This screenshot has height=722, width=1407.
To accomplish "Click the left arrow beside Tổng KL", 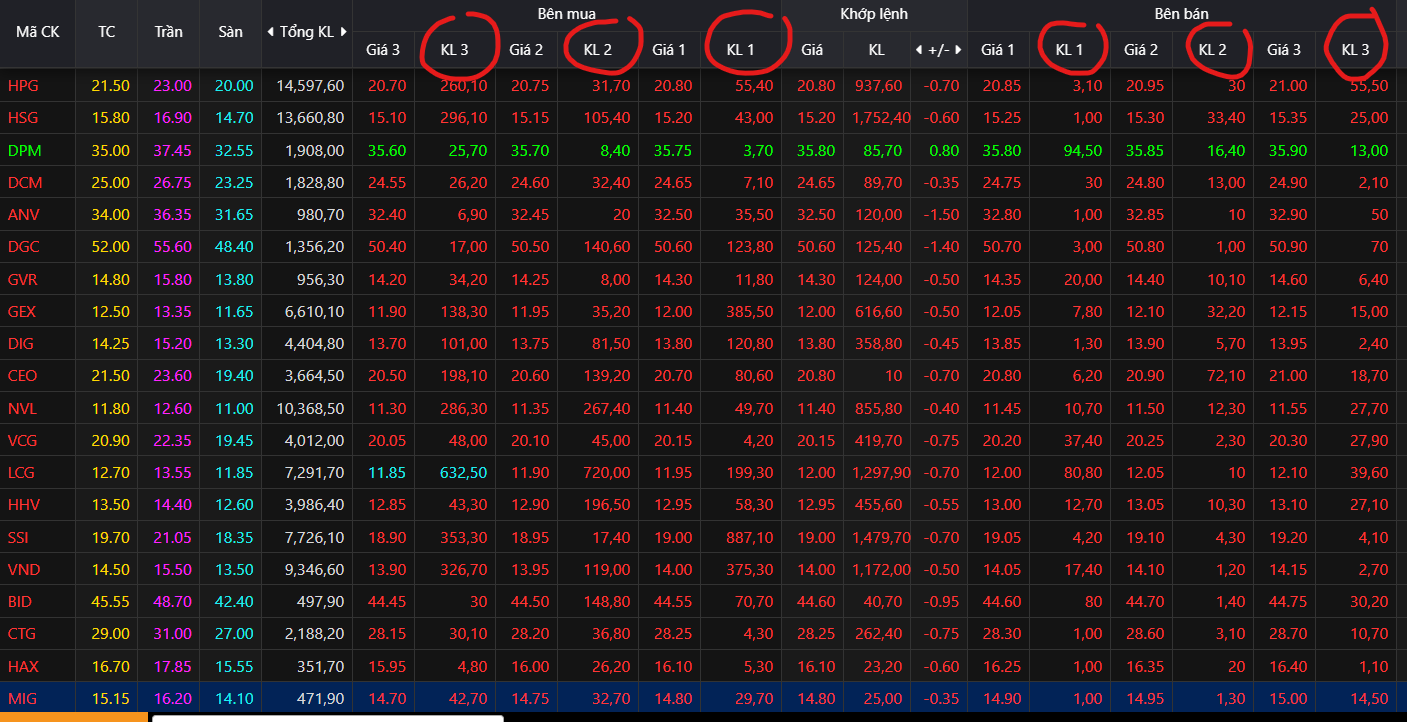I will coord(270,32).
